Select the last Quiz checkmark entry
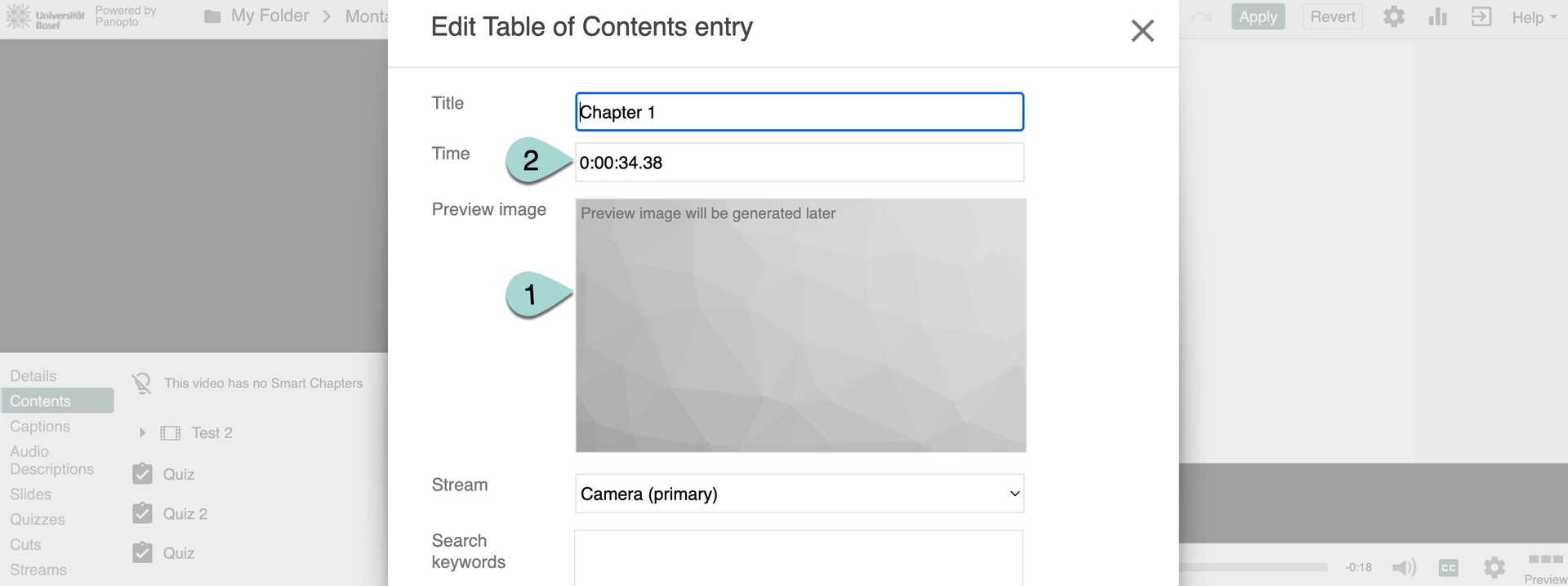The image size is (1568, 586). pyautogui.click(x=142, y=553)
